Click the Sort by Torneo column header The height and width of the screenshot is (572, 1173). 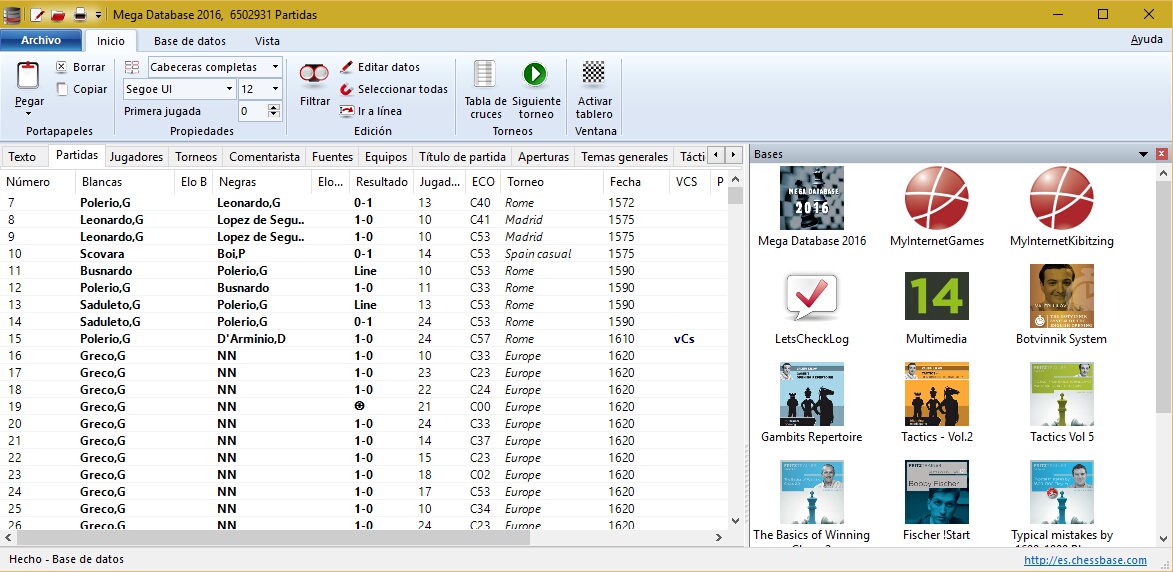(551, 182)
